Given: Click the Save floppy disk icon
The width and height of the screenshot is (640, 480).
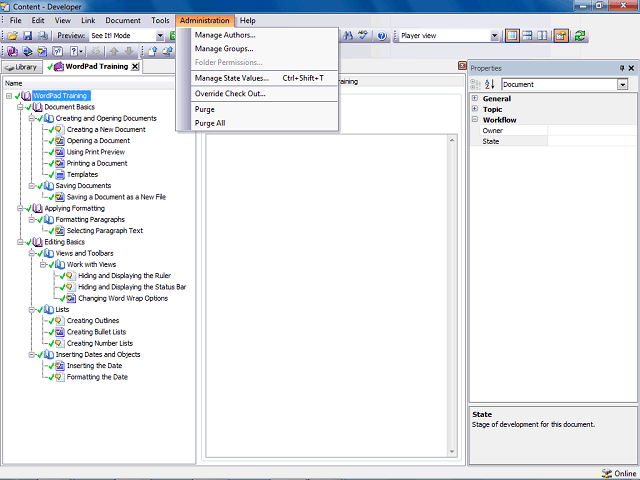Looking at the screenshot, I should 27,36.
